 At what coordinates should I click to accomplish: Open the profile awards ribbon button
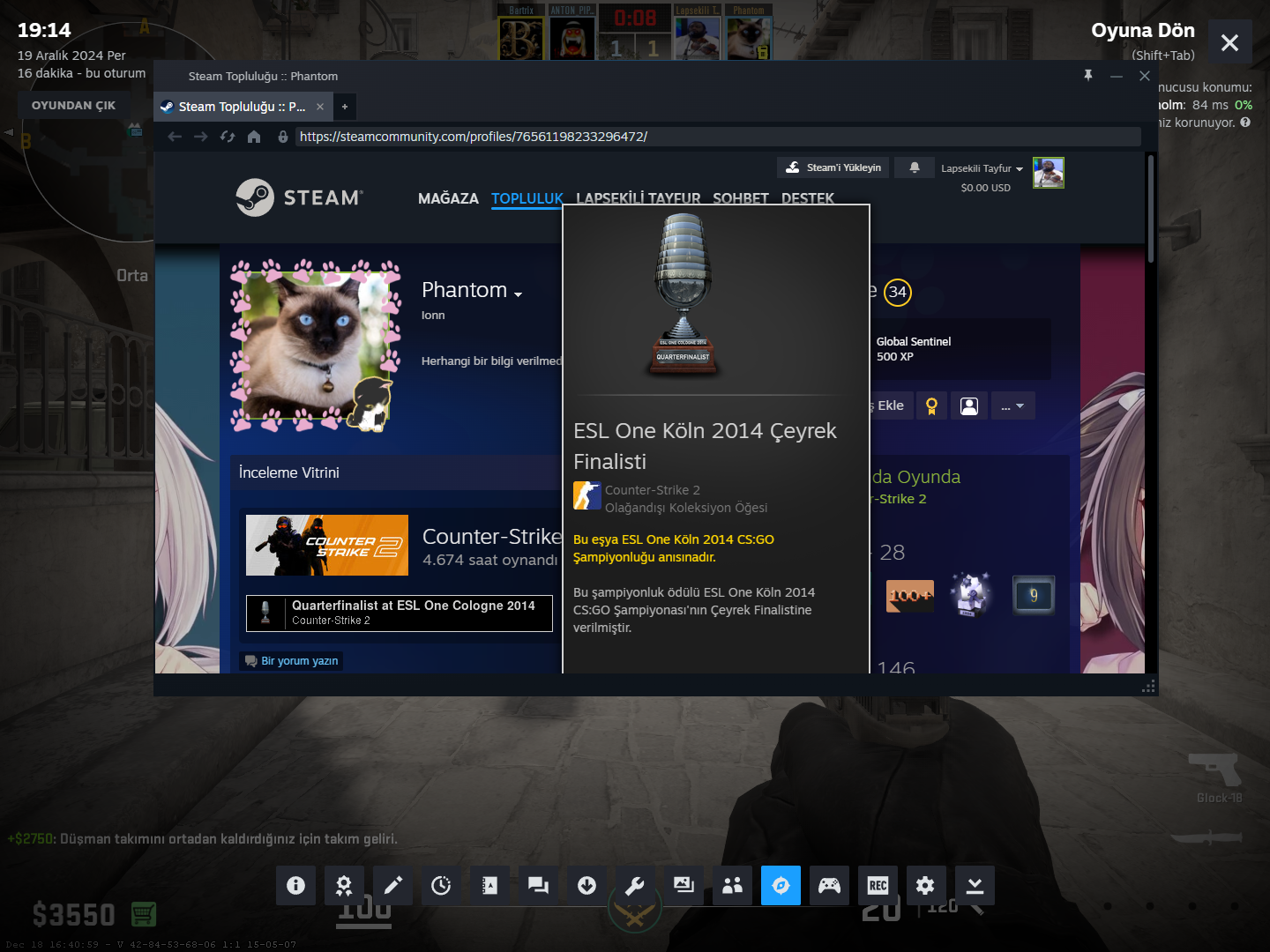click(931, 405)
